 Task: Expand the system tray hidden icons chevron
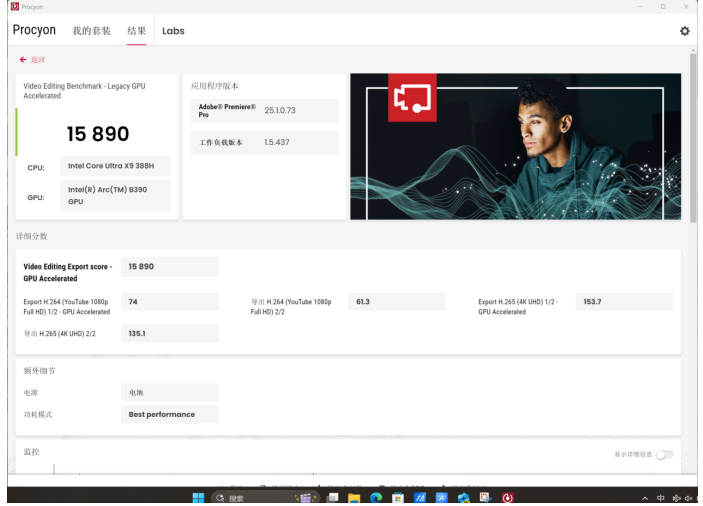(645, 497)
